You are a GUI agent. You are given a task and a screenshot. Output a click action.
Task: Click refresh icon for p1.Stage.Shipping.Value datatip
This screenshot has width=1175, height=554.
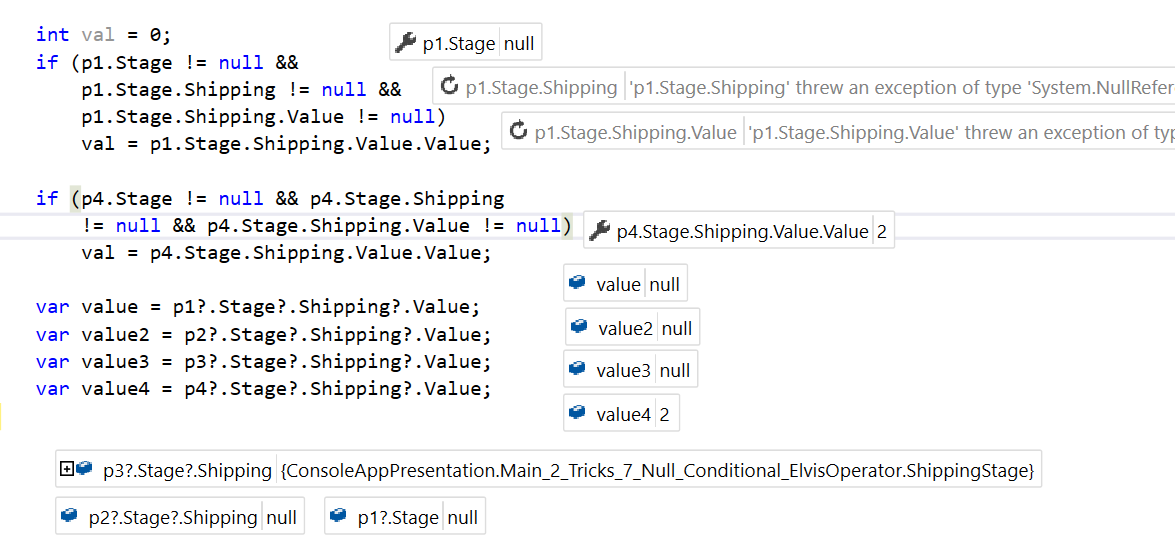tap(518, 132)
